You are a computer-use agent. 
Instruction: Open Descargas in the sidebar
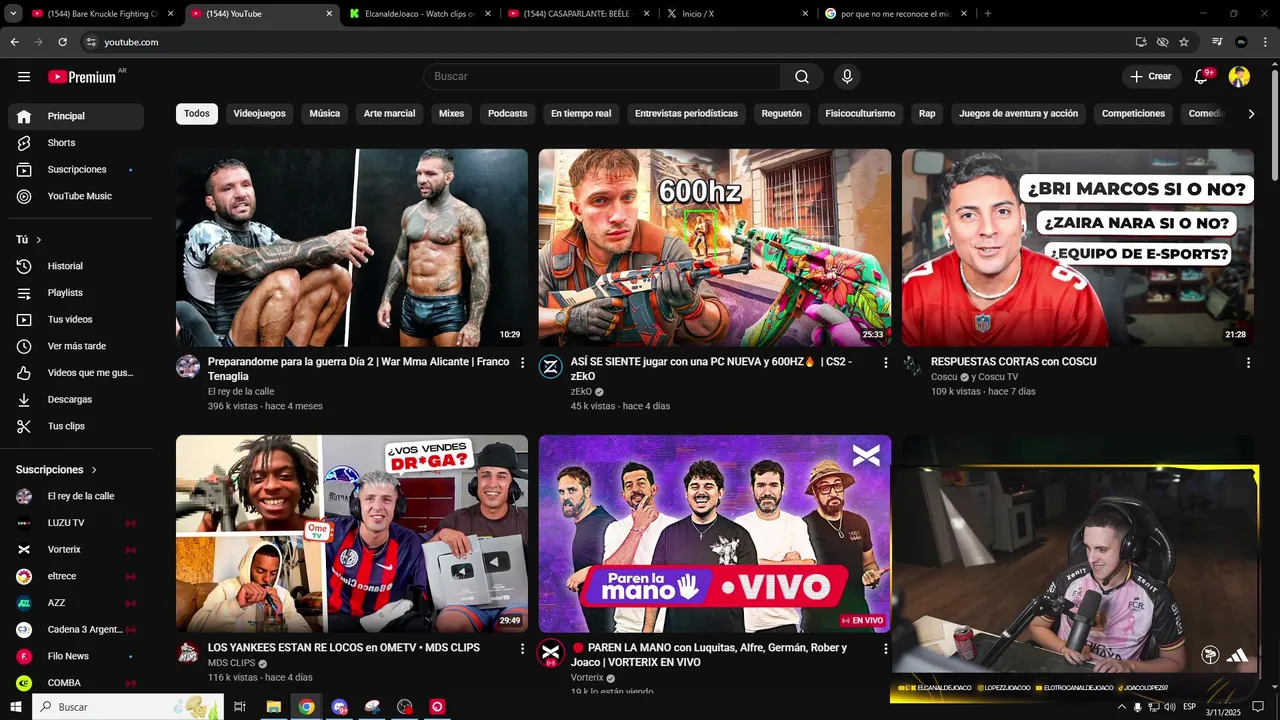point(76,399)
